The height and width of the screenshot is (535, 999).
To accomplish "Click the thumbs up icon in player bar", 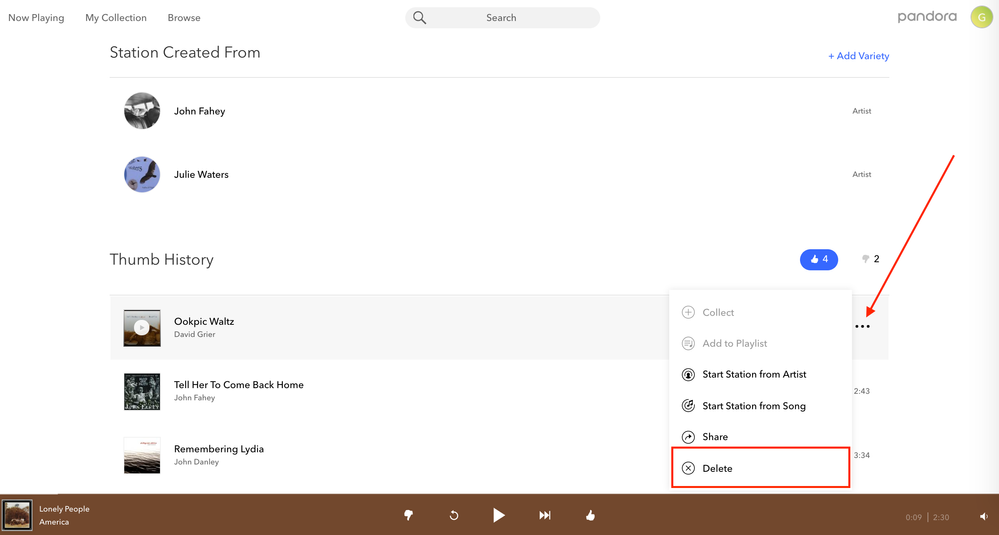I will (x=591, y=515).
